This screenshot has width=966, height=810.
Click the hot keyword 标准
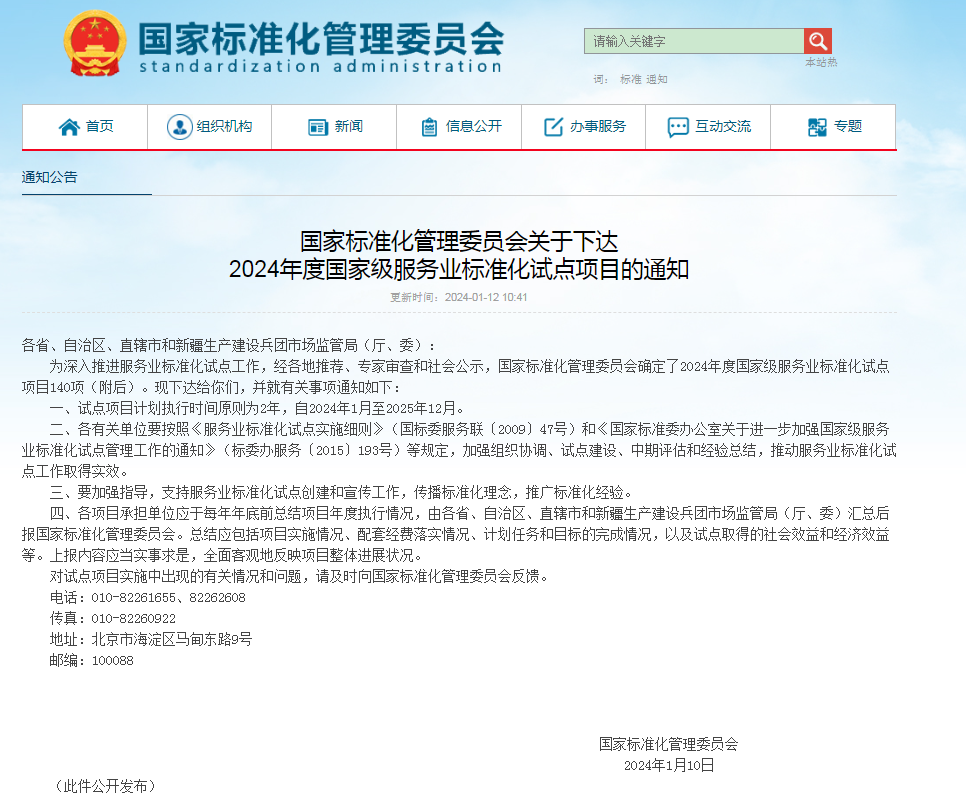tap(630, 79)
